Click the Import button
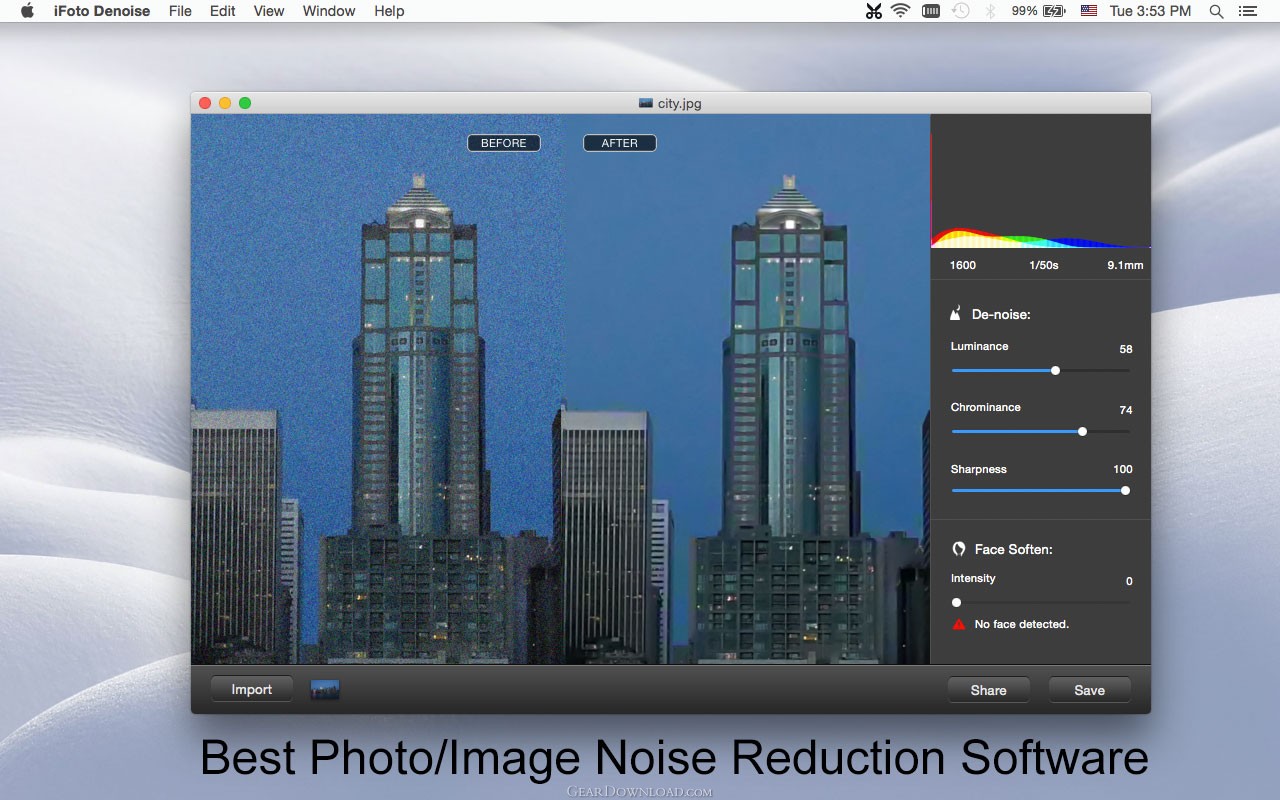This screenshot has height=800, width=1280. point(252,689)
